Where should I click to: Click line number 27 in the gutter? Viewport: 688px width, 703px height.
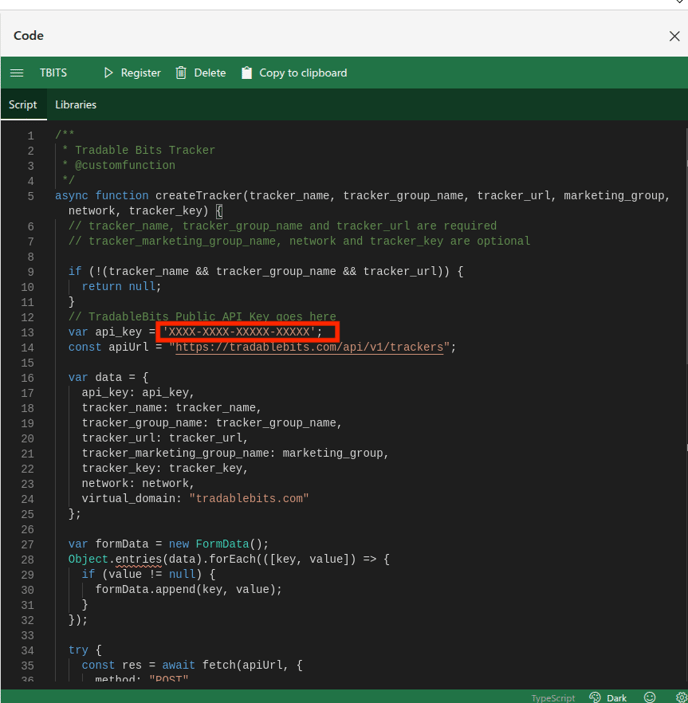[27, 544]
